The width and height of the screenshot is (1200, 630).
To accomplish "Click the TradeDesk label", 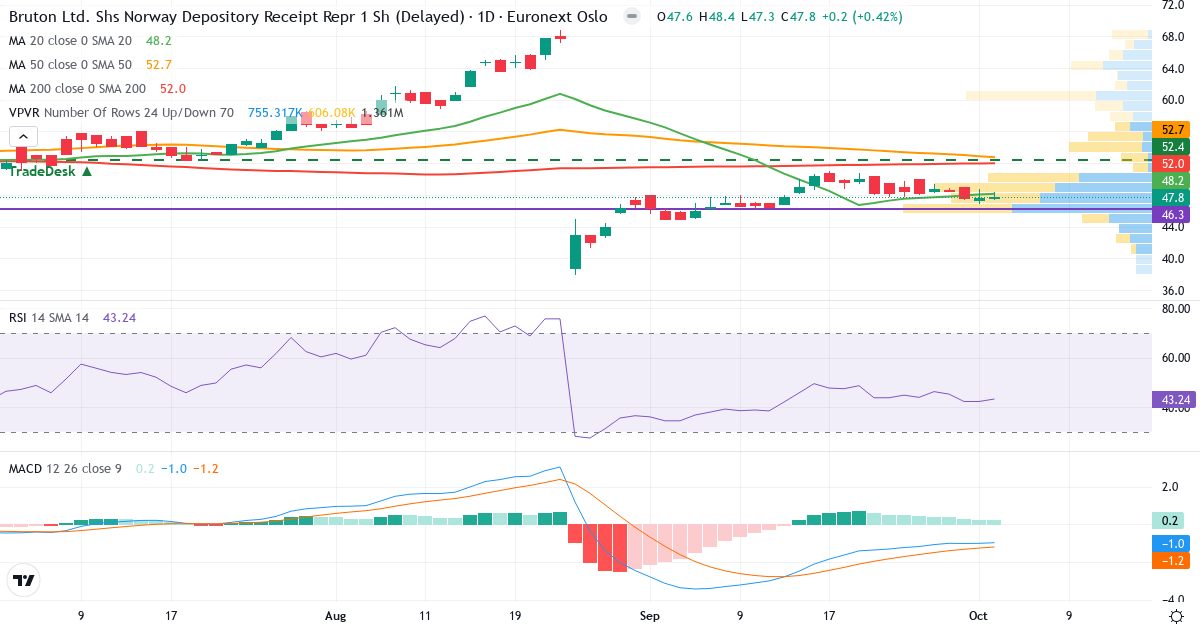I will tap(51, 171).
